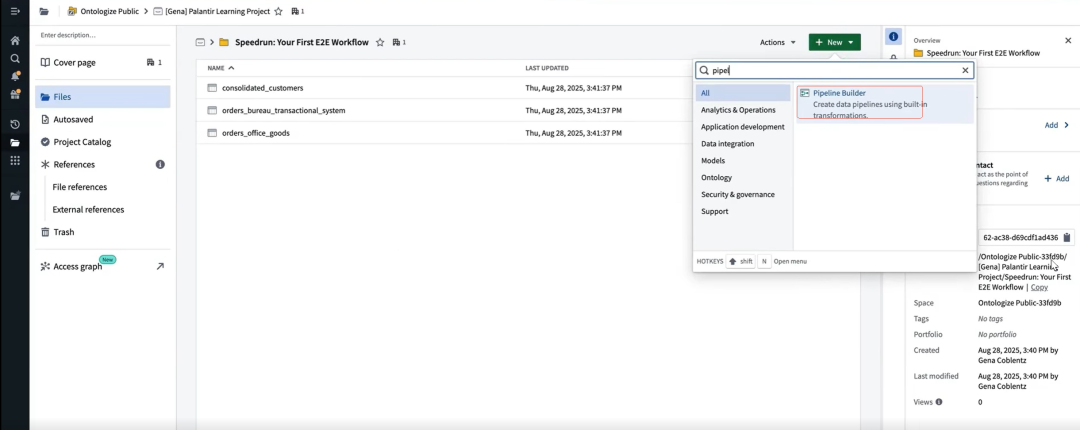Open the orders_office_goods dataset
Image resolution: width=1080 pixels, height=430 pixels.
click(x=256, y=133)
